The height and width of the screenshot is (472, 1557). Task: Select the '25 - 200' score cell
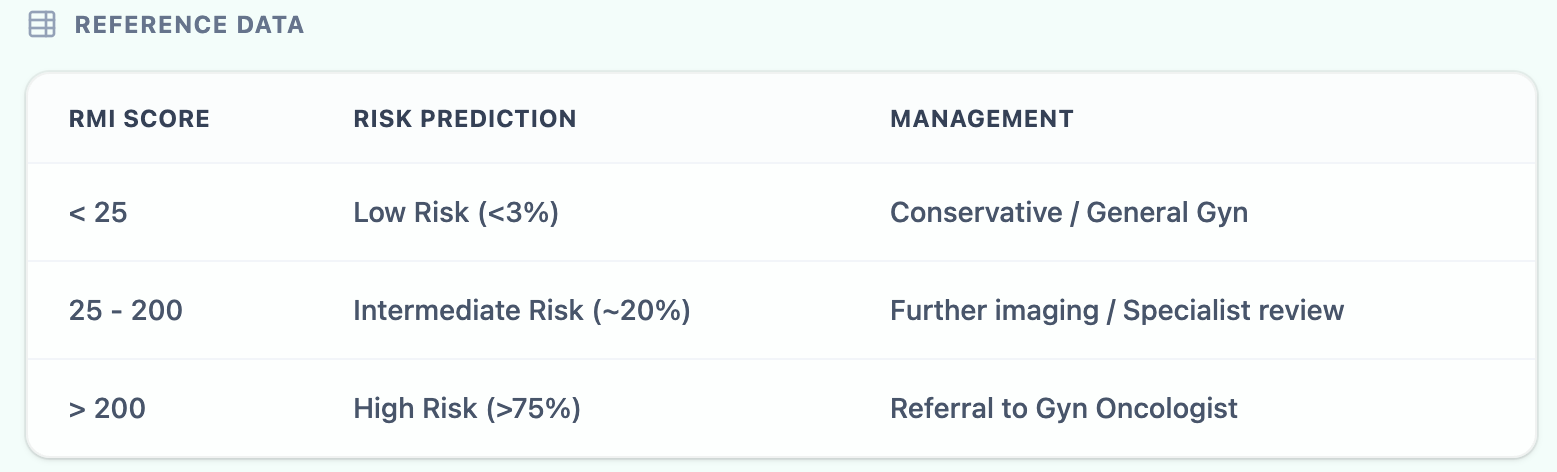[125, 311]
